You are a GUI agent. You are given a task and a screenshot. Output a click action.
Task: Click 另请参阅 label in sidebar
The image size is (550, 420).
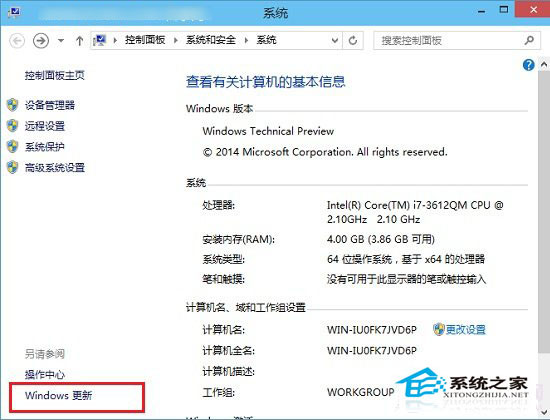pyautogui.click(x=45, y=354)
